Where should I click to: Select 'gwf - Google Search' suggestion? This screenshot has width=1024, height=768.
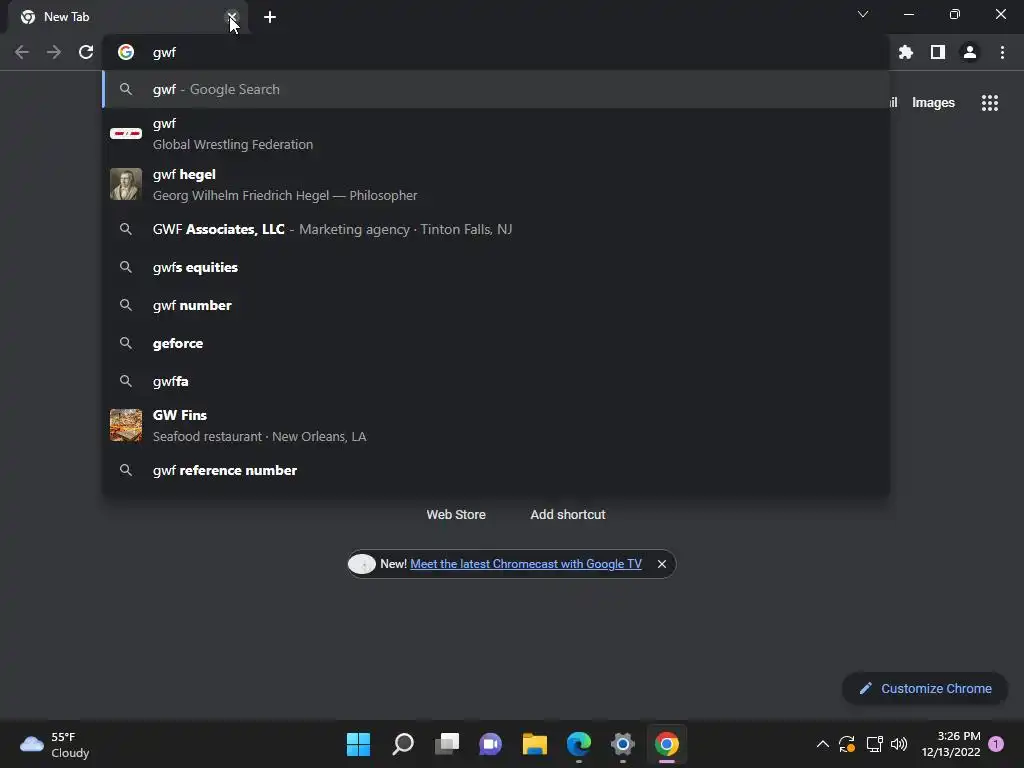click(496, 89)
